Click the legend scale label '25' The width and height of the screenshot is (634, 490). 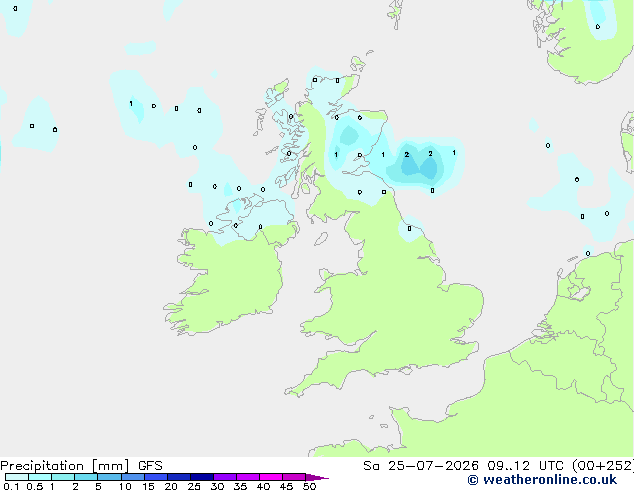tap(194, 486)
